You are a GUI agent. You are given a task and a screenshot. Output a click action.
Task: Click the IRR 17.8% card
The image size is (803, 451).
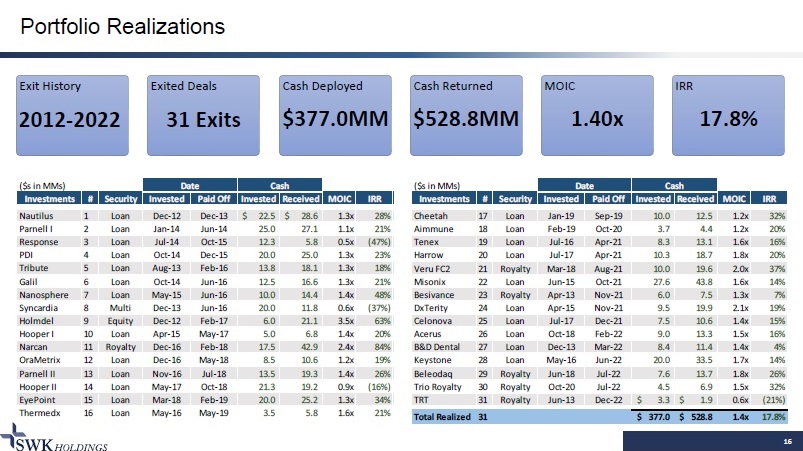pyautogui.click(x=729, y=108)
